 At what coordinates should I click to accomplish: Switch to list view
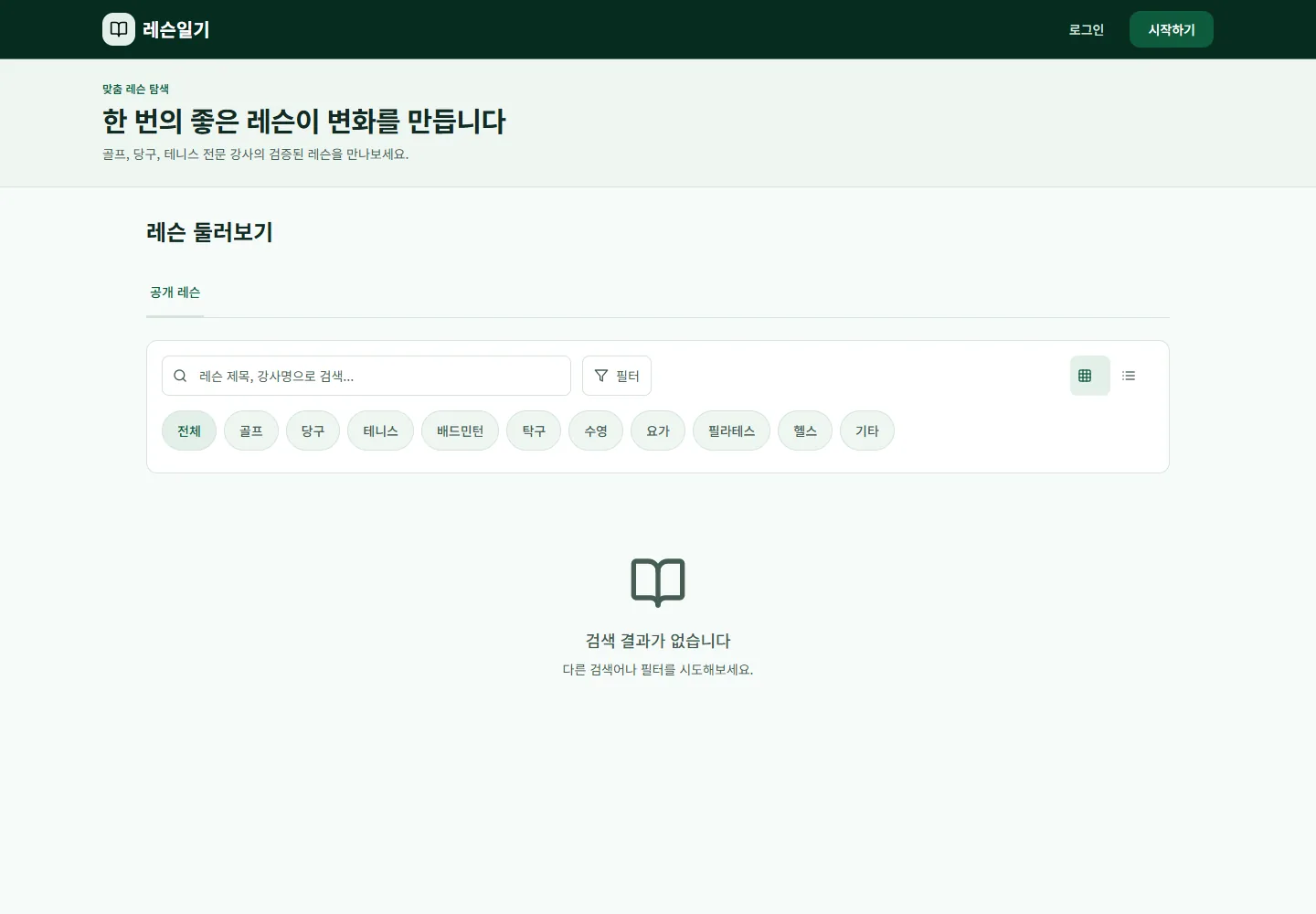[x=1129, y=376]
